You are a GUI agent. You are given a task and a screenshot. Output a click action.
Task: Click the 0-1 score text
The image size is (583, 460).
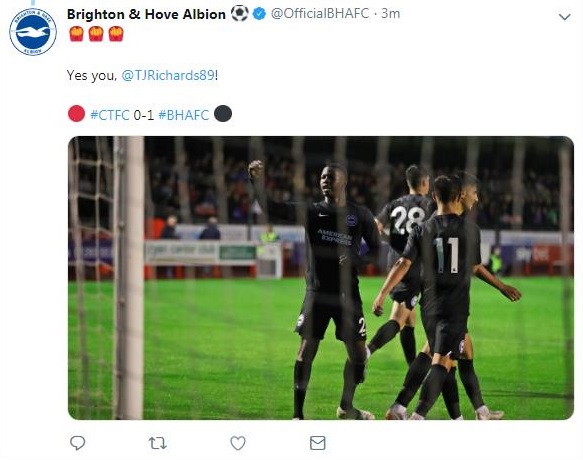tap(144, 115)
